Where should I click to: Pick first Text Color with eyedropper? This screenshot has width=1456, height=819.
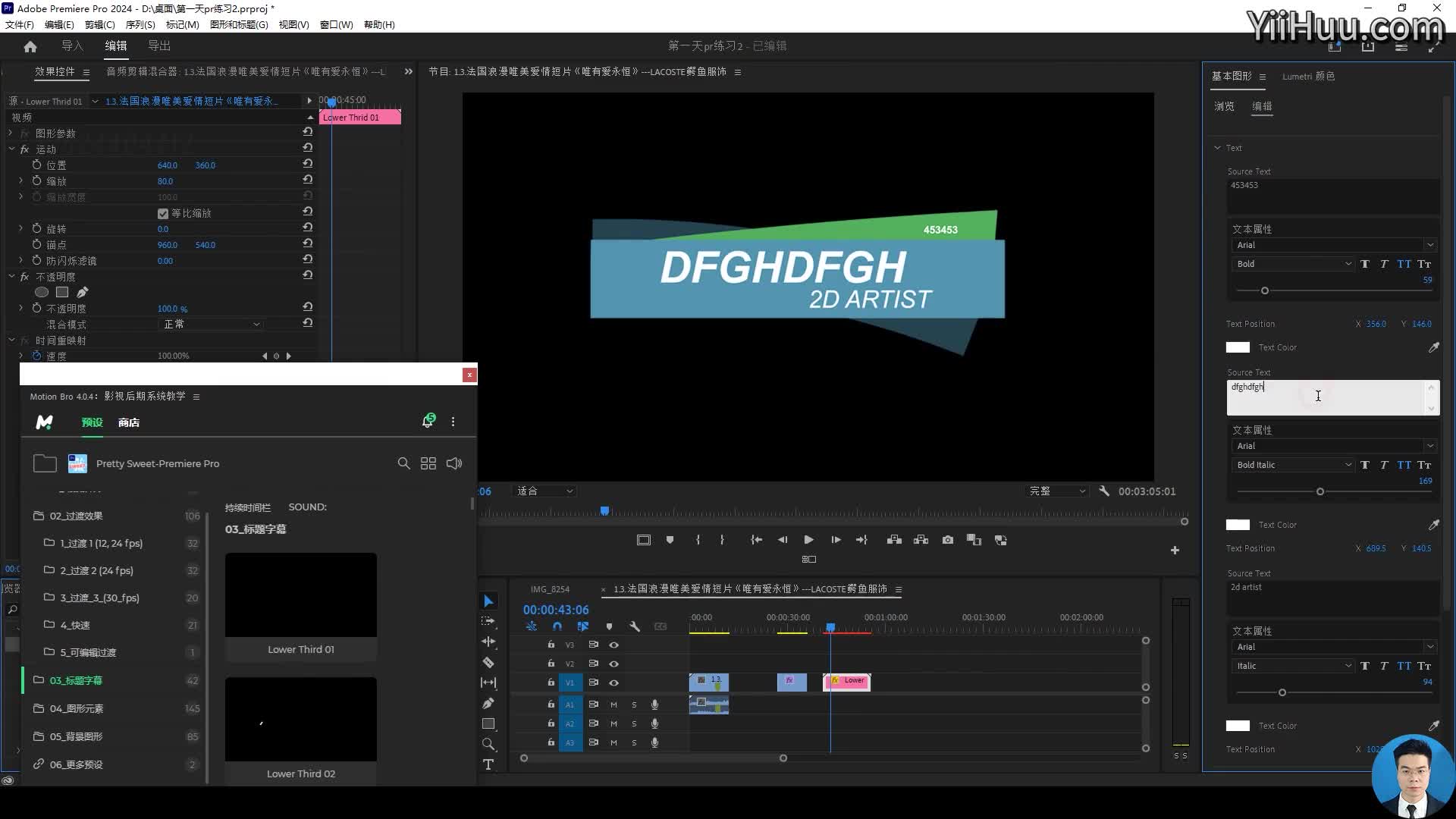click(1433, 347)
